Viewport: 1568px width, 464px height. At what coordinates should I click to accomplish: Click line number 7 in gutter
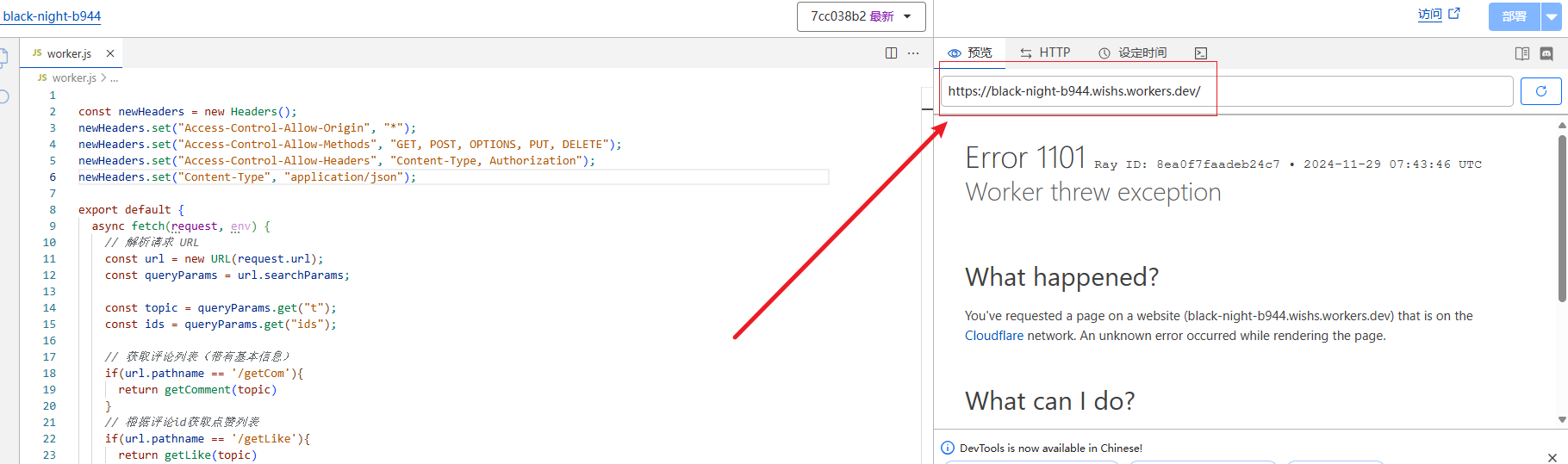click(x=53, y=194)
